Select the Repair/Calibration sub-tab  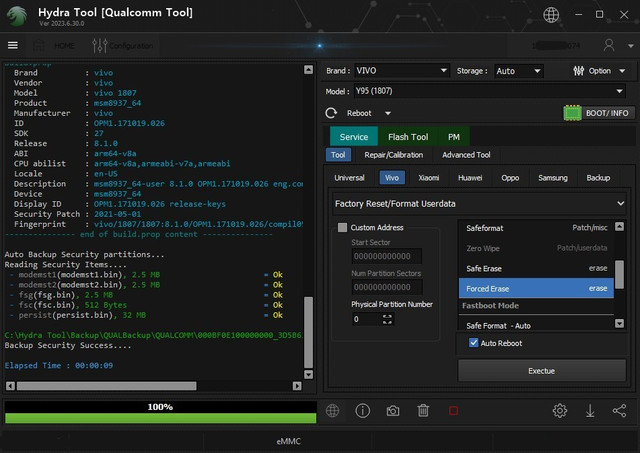click(393, 155)
